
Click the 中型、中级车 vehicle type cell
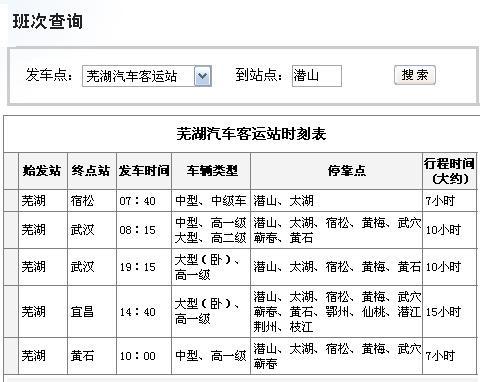click(x=211, y=201)
